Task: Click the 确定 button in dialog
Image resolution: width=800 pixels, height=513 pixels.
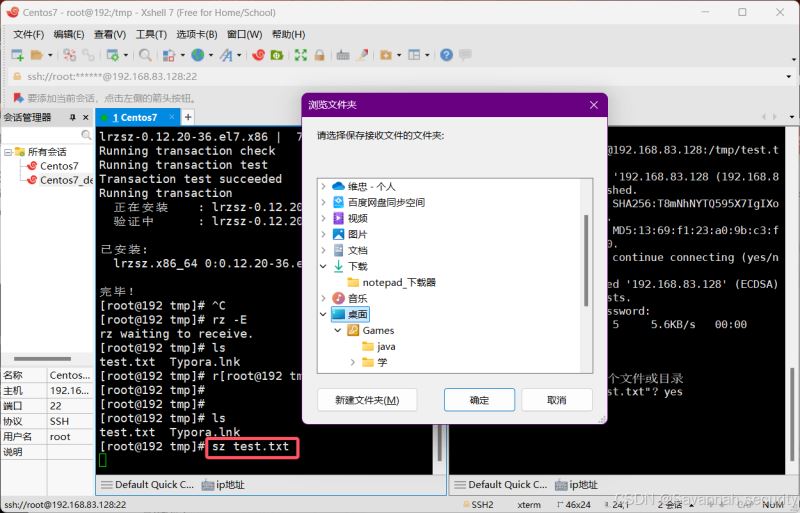Action: 479,400
